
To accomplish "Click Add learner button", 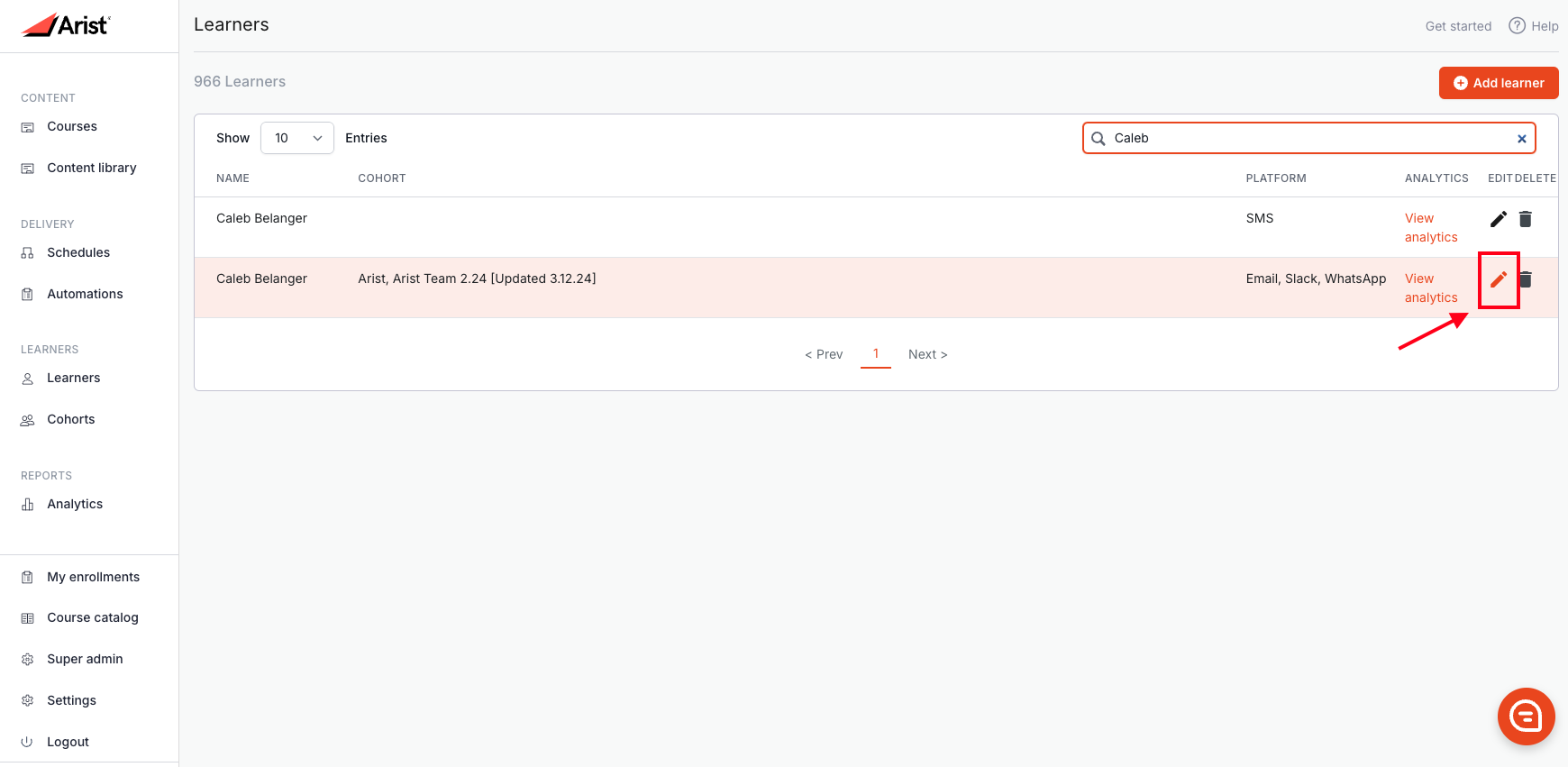I will (x=1499, y=83).
